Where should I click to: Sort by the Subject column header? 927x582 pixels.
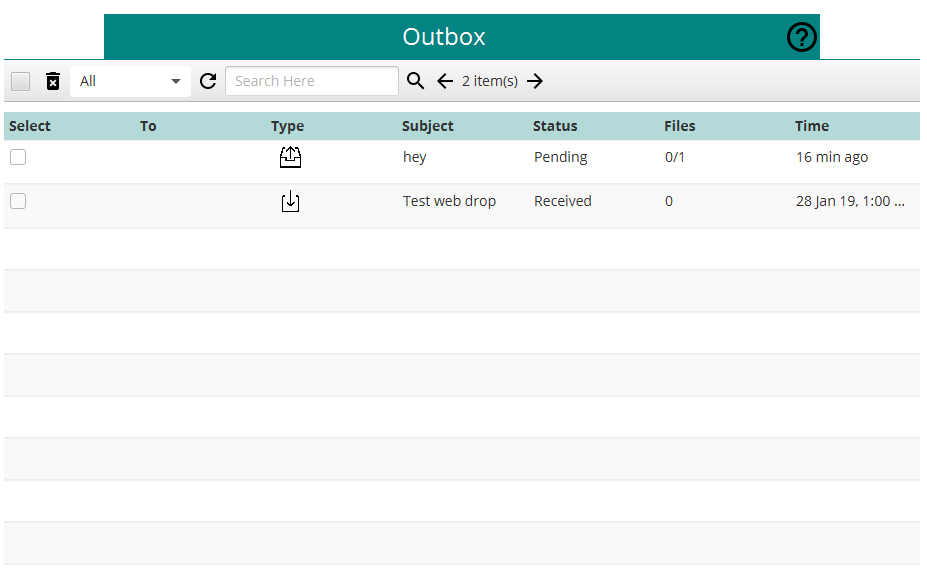pyautogui.click(x=427, y=126)
